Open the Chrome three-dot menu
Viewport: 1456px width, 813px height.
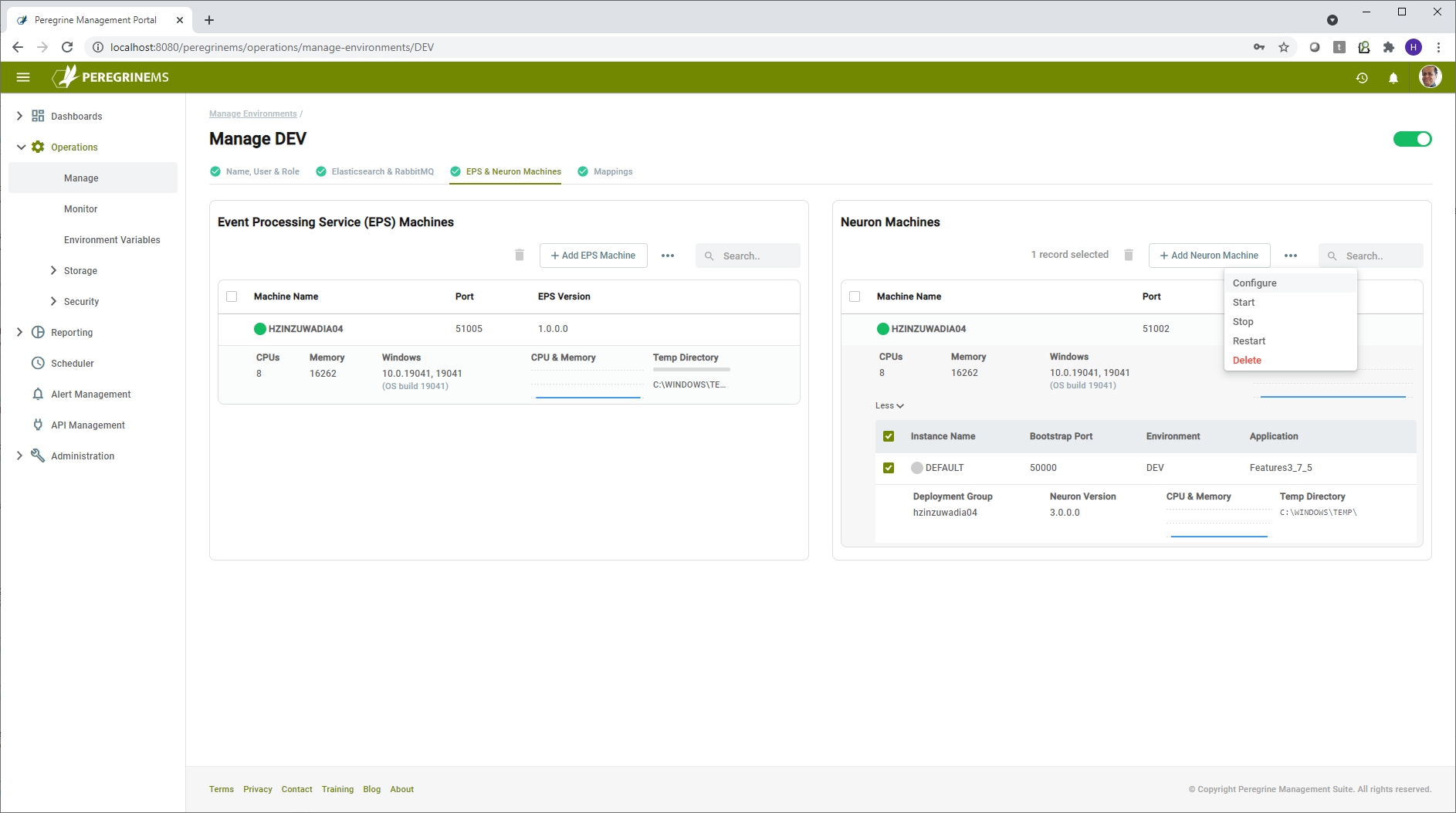click(1438, 47)
